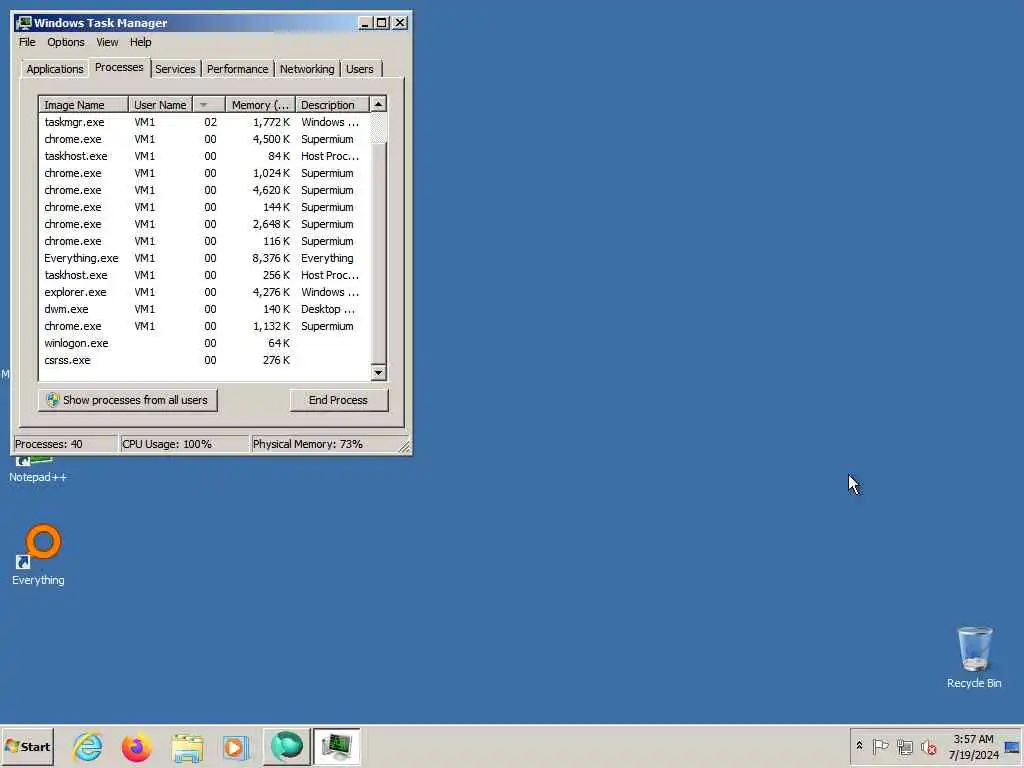Click the process list scroll down arrow
The width and height of the screenshot is (1024, 768).
click(378, 373)
